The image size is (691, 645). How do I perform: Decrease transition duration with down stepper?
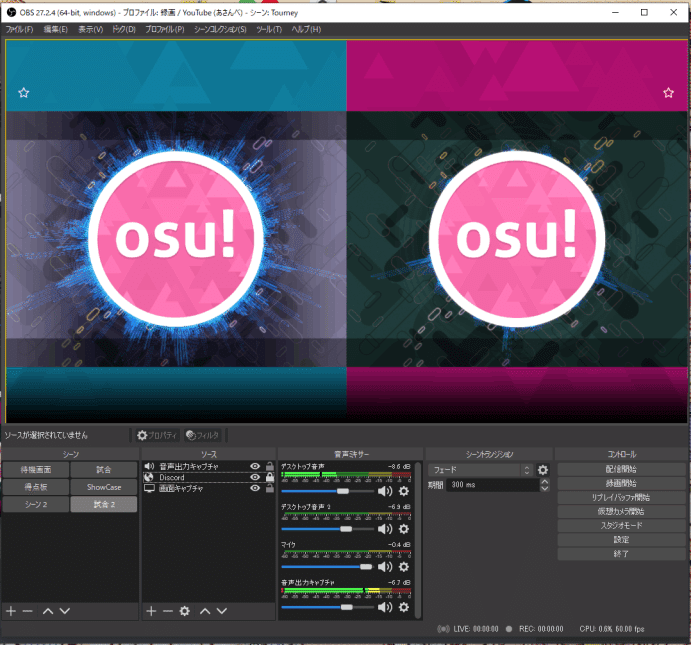(545, 488)
